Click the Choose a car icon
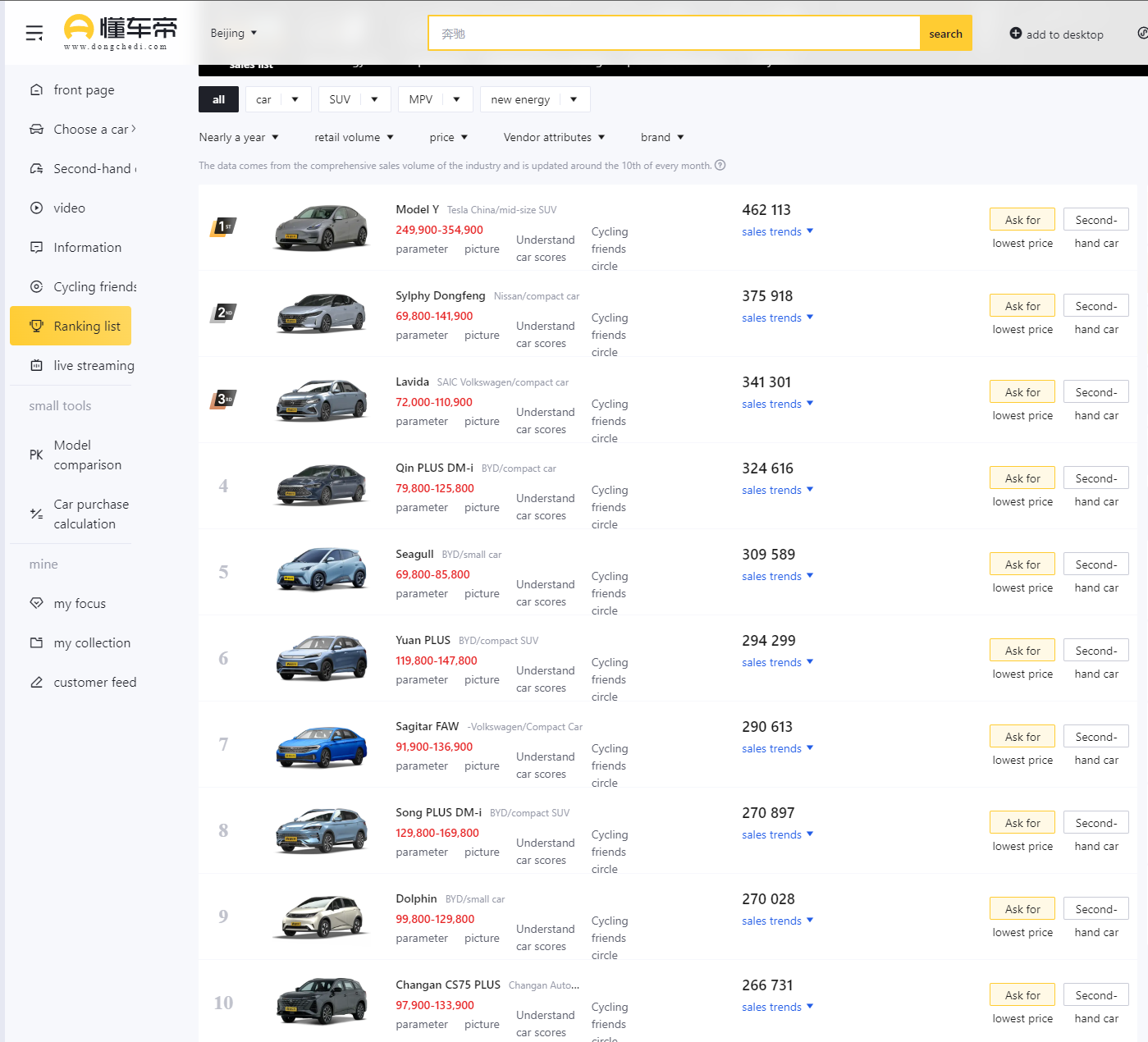This screenshot has width=1148, height=1042. click(36, 129)
